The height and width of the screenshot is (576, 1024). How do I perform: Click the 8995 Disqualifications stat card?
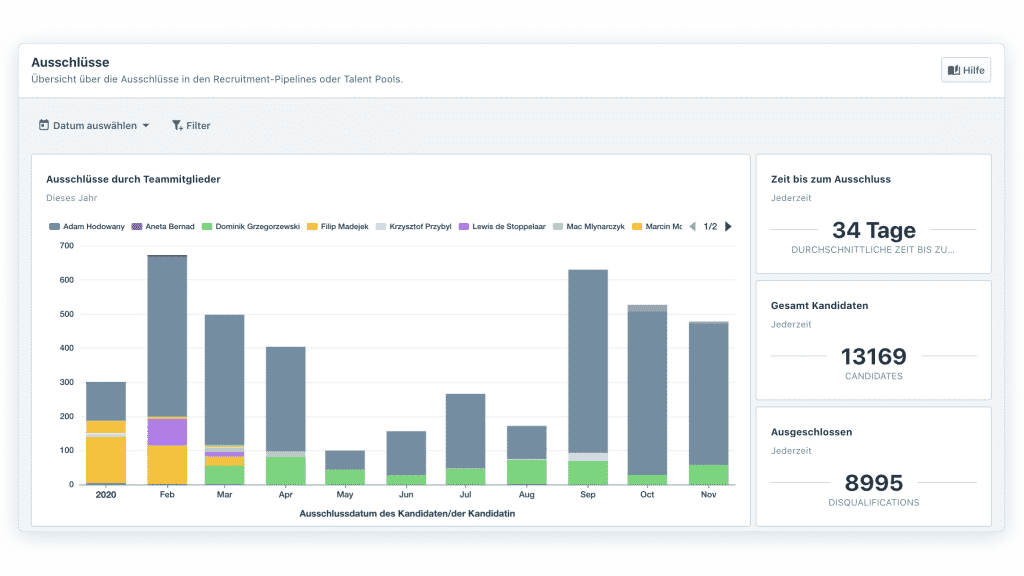(873, 467)
